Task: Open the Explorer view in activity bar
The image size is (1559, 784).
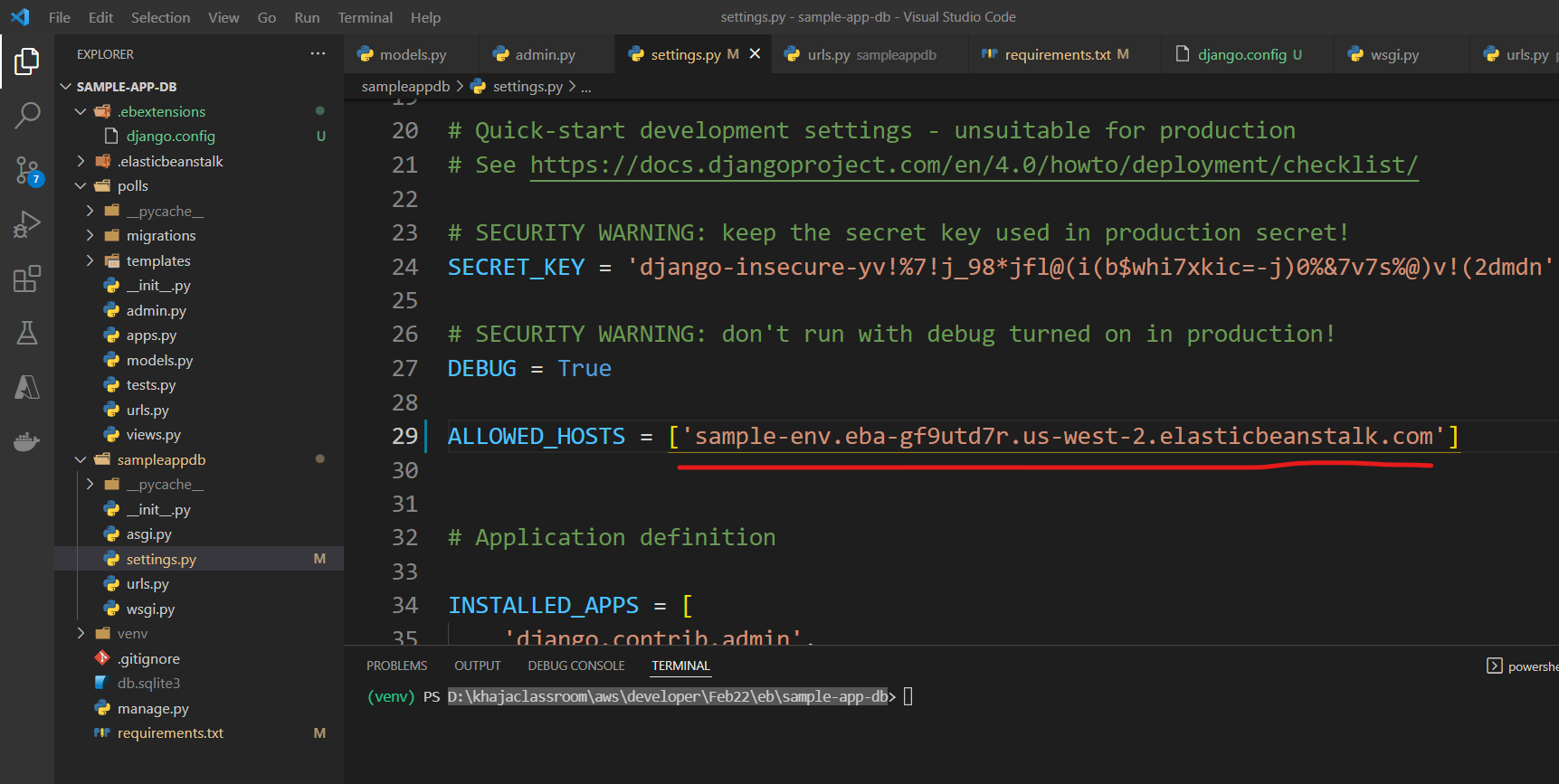Action: (27, 61)
